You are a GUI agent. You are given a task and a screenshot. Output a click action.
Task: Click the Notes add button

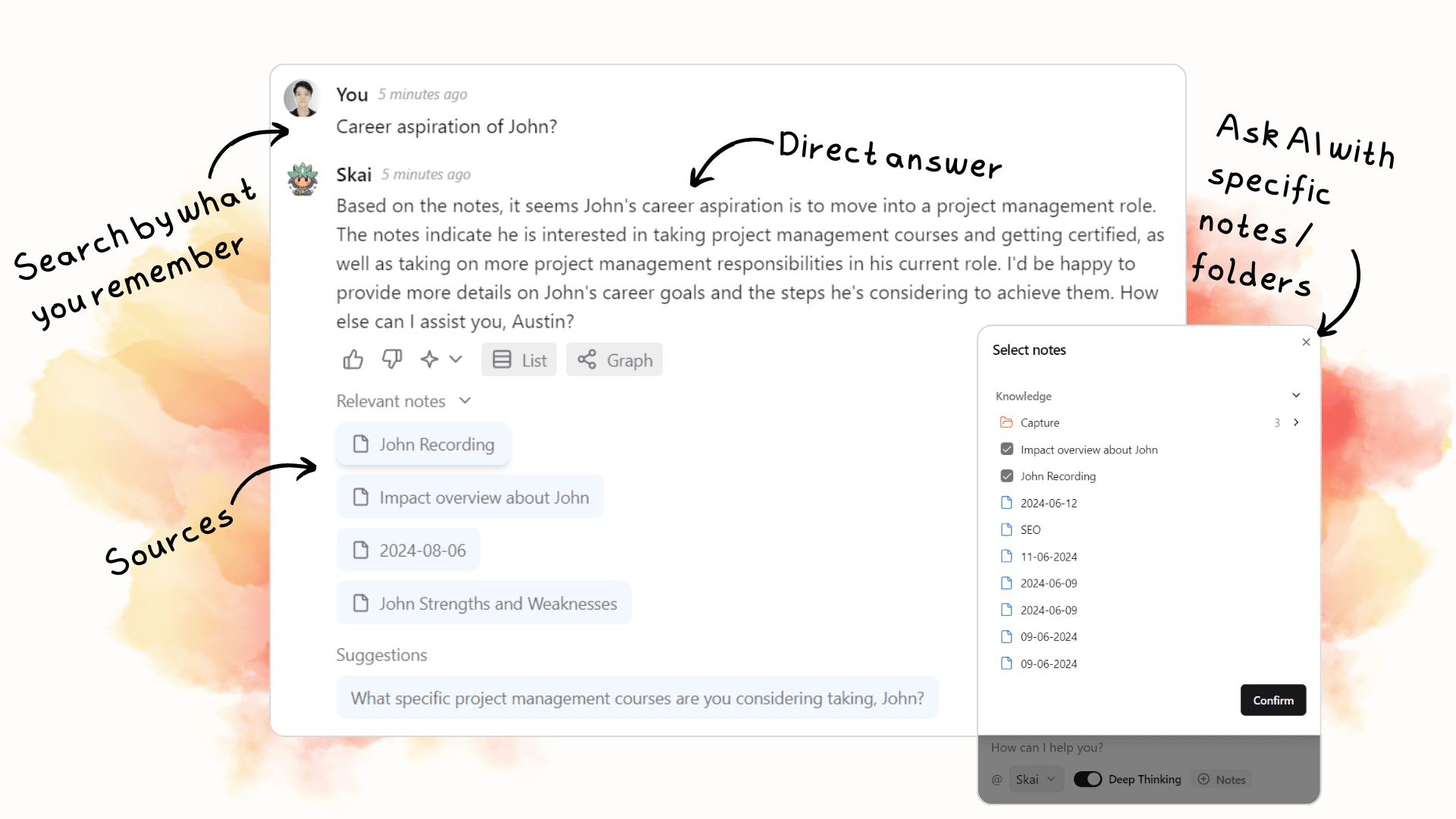(x=1222, y=779)
